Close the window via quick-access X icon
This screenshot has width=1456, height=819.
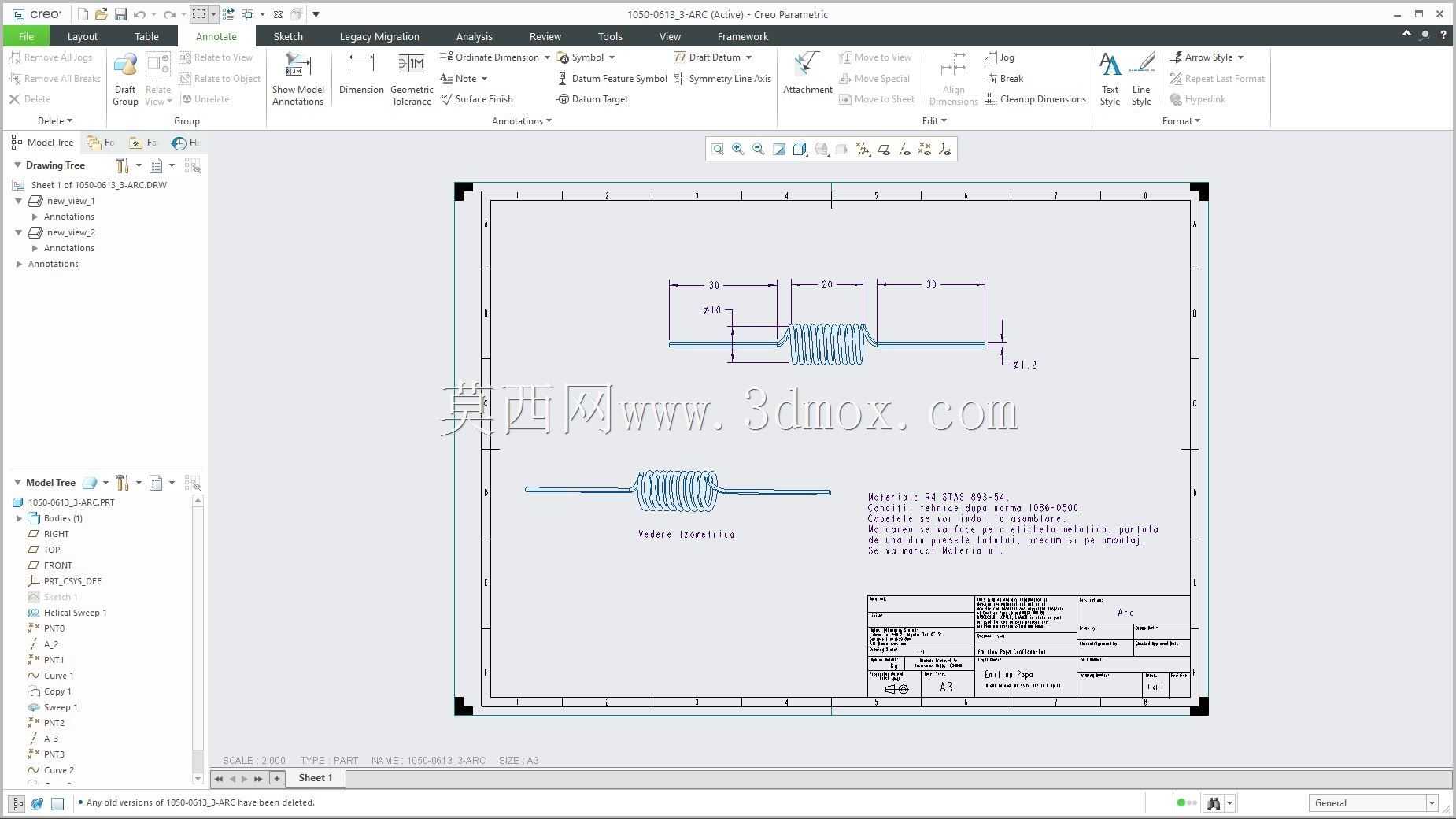pos(278,14)
